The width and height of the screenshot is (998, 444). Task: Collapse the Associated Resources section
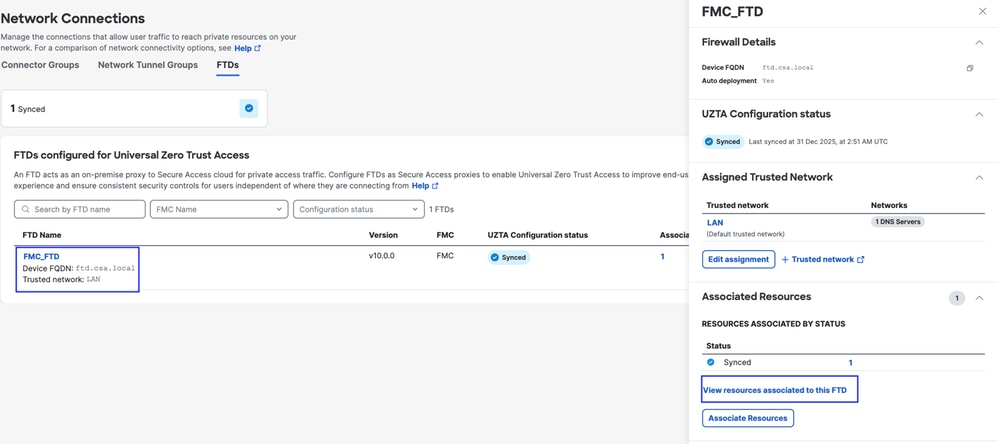coord(979,298)
